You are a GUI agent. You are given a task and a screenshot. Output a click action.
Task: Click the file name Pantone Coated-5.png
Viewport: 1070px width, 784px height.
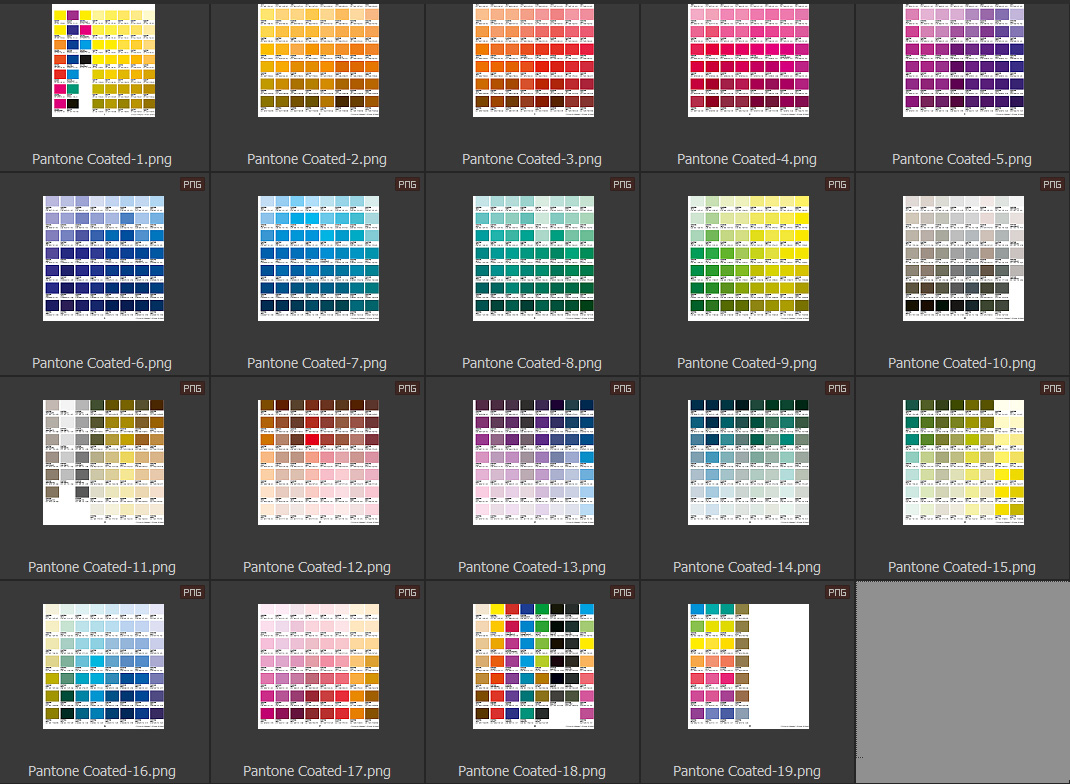tap(961, 159)
